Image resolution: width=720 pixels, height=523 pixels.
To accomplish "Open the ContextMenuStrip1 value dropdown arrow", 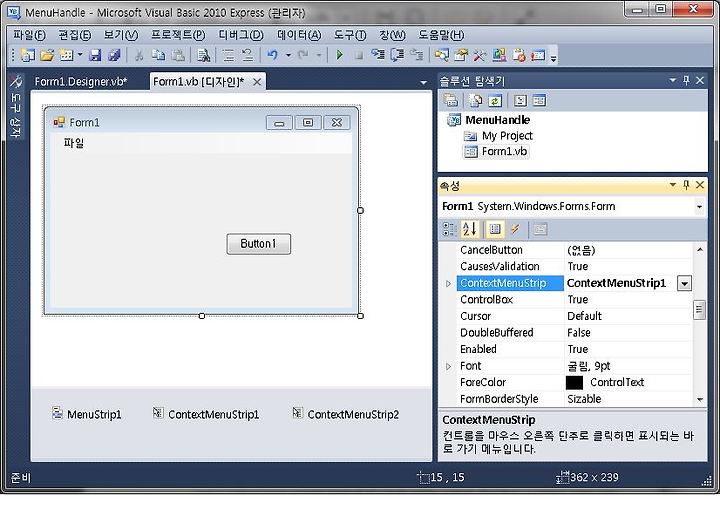I will (684, 283).
